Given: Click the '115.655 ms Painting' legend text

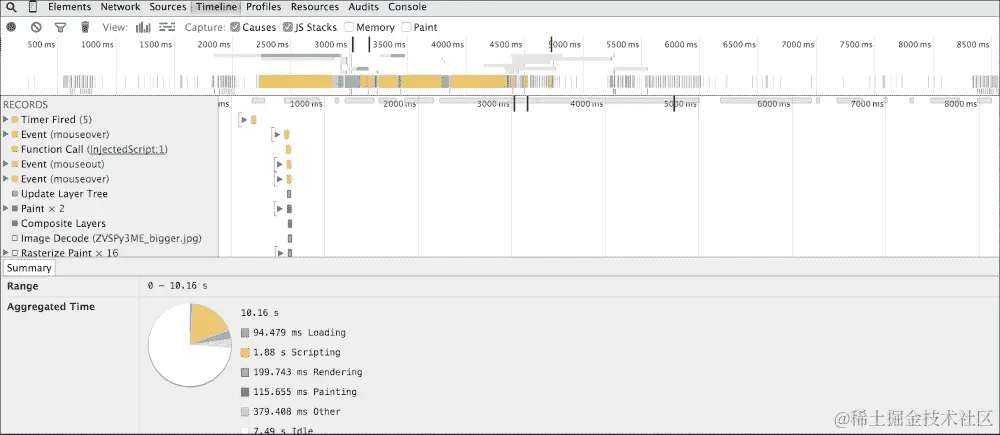Looking at the screenshot, I should (305, 392).
